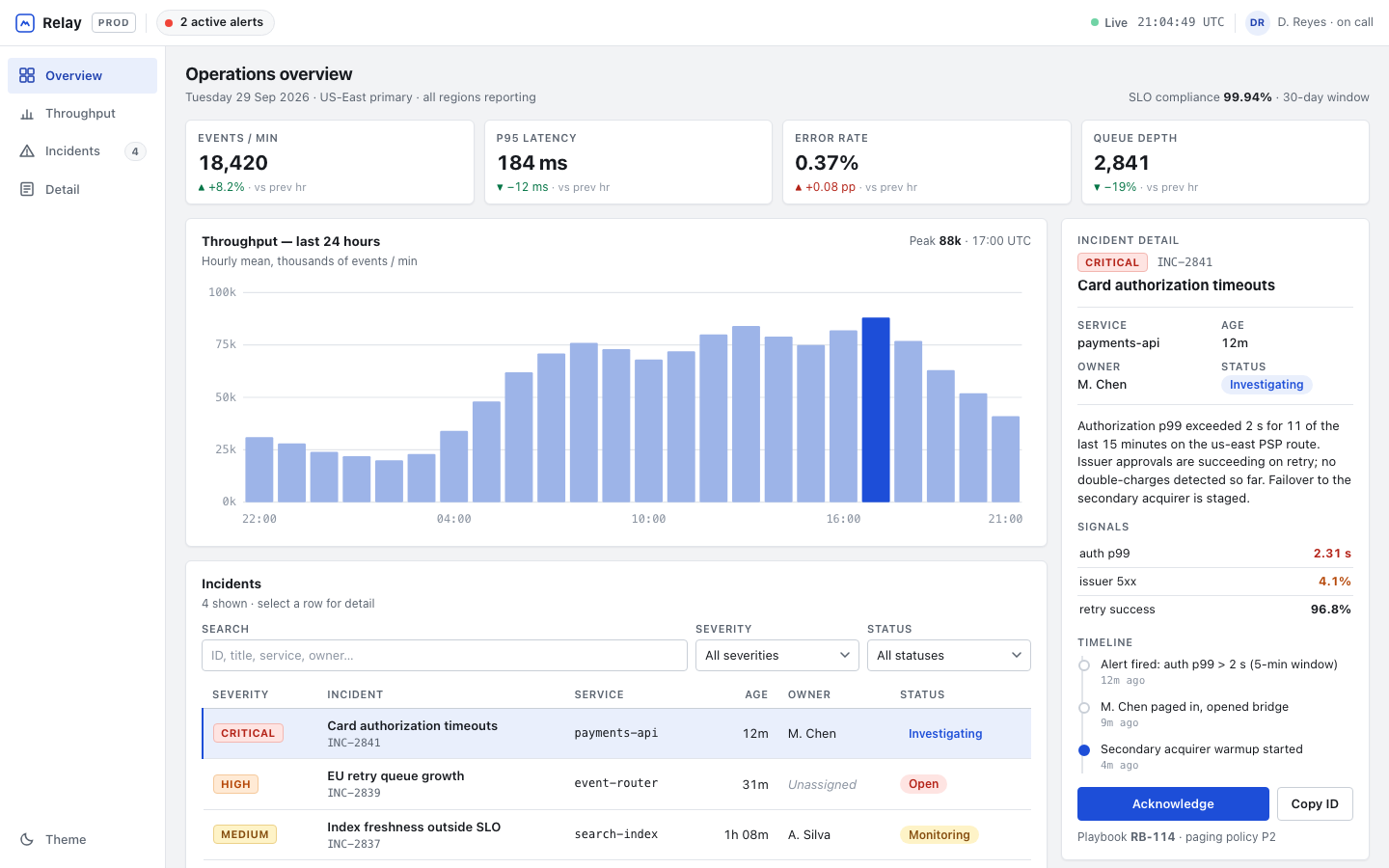Toggle Theme moon icon
This screenshot has width=1389, height=868.
pos(27,839)
